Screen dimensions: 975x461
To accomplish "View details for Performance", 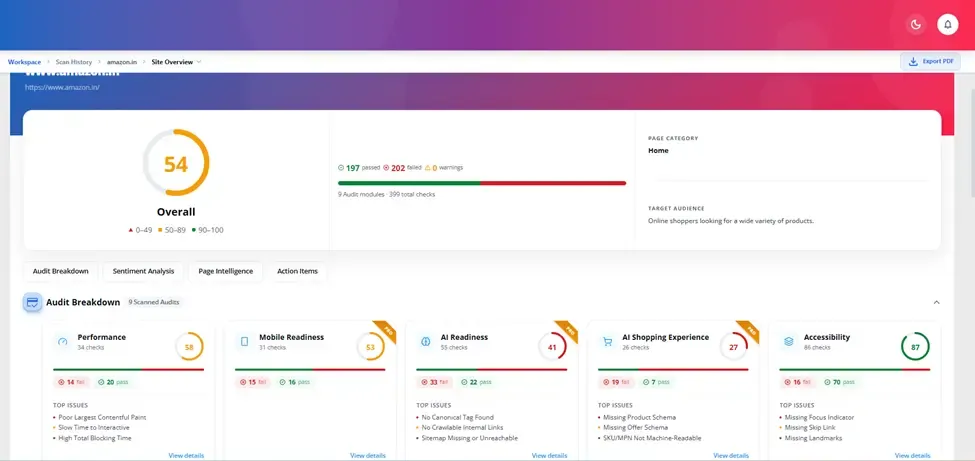I will (186, 455).
